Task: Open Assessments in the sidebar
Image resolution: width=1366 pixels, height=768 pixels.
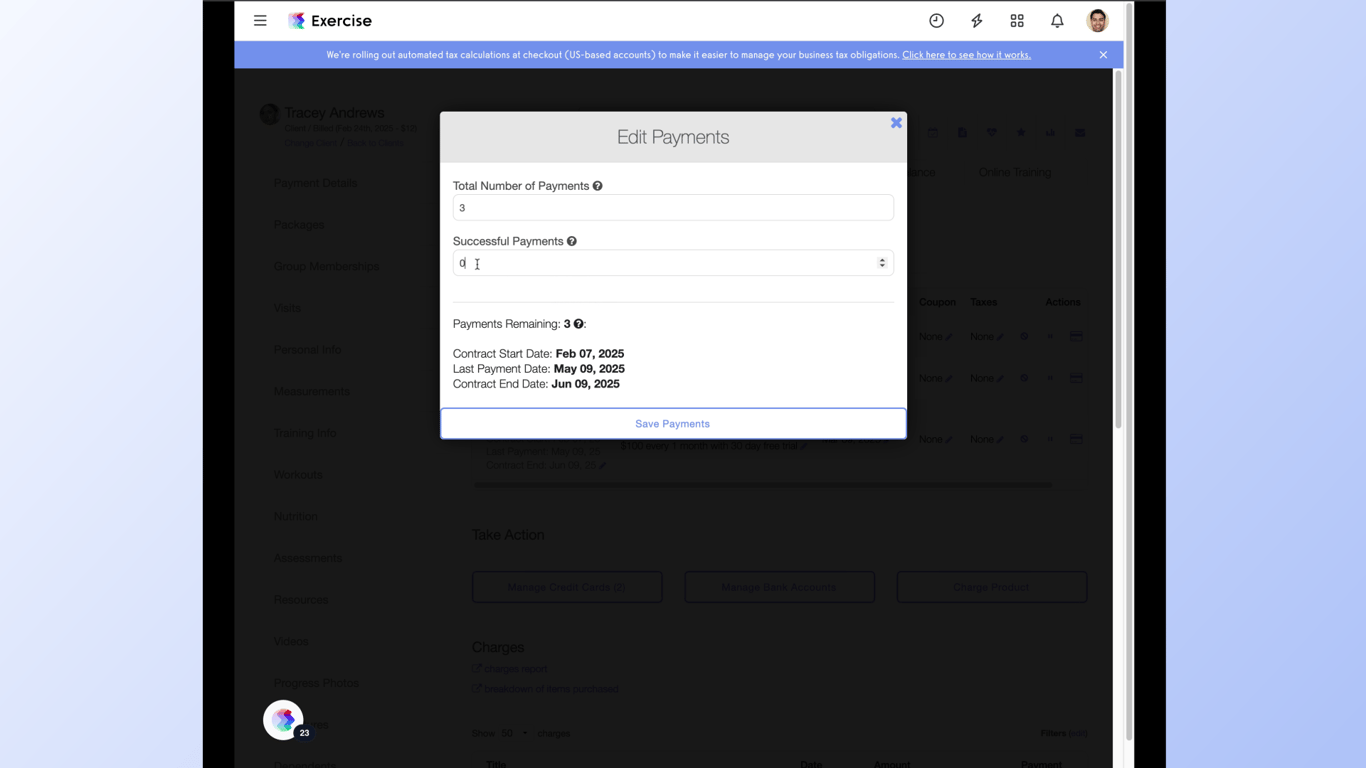Action: point(308,558)
